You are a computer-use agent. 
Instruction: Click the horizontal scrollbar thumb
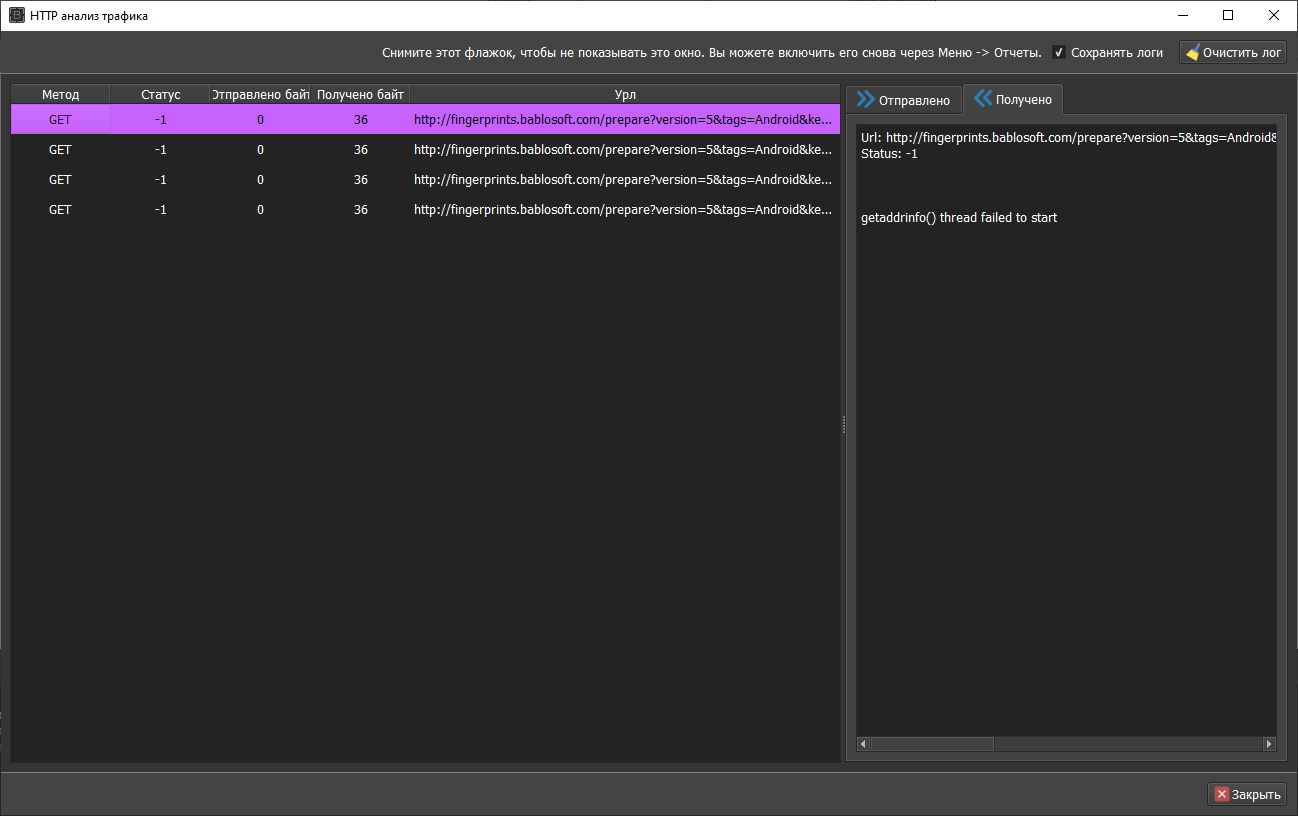932,744
